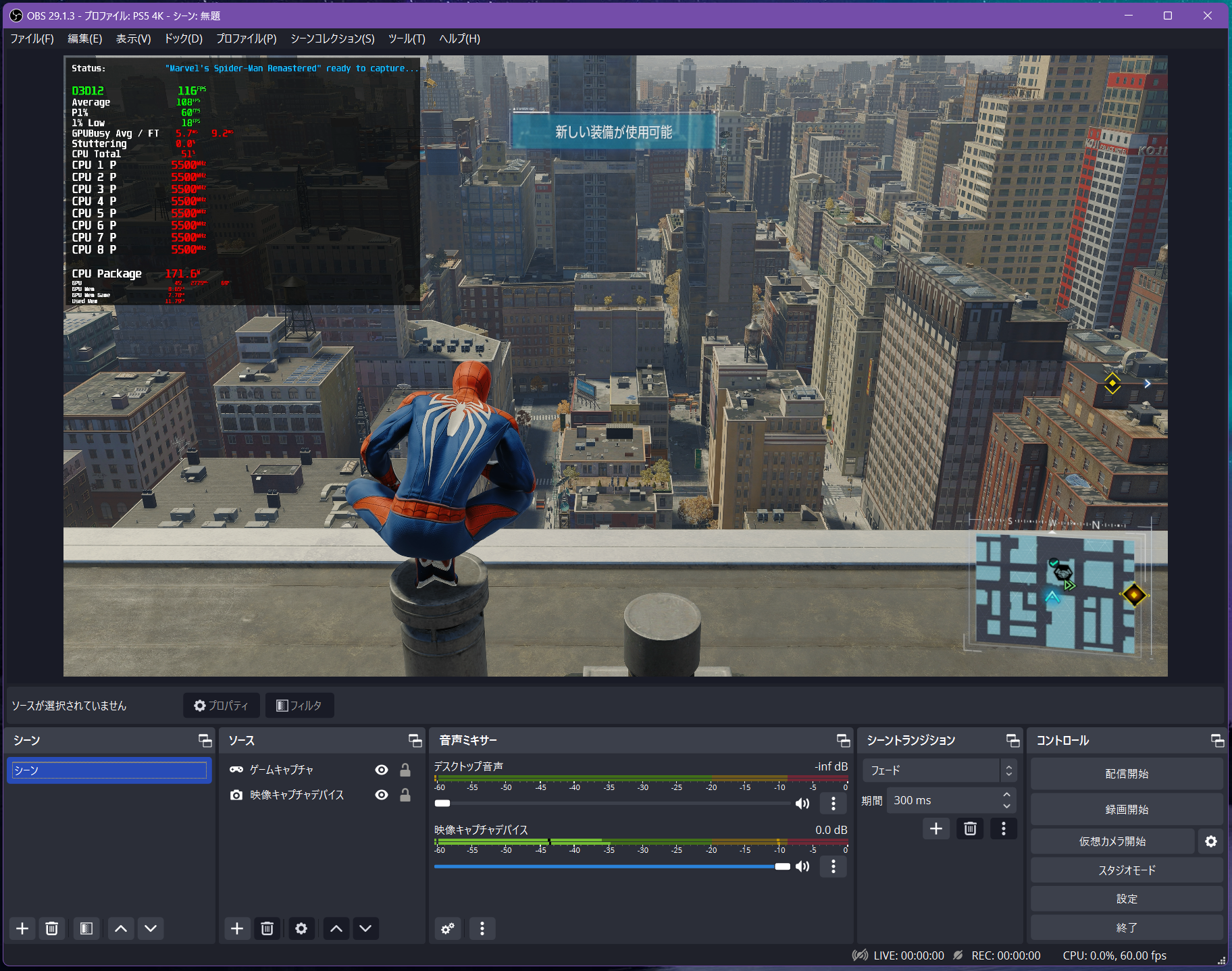Pop out the コントロール dock panel

[1217, 741]
